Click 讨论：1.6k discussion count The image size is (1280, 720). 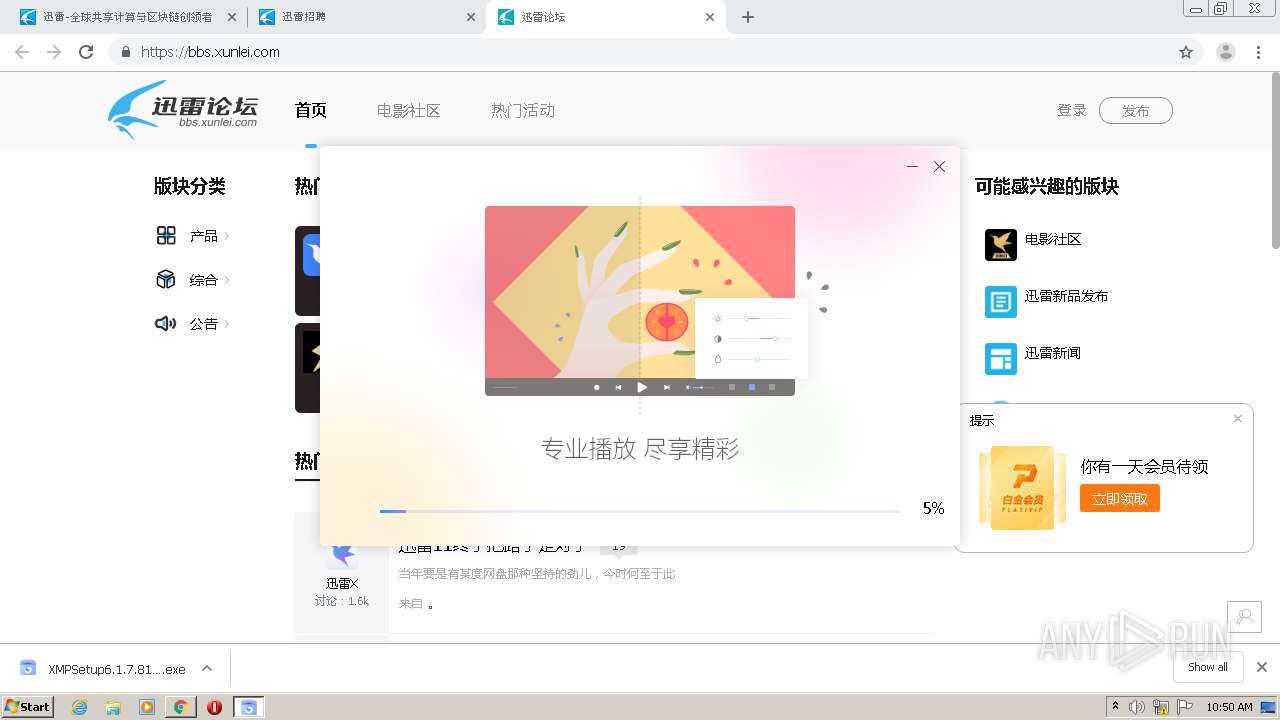342,601
